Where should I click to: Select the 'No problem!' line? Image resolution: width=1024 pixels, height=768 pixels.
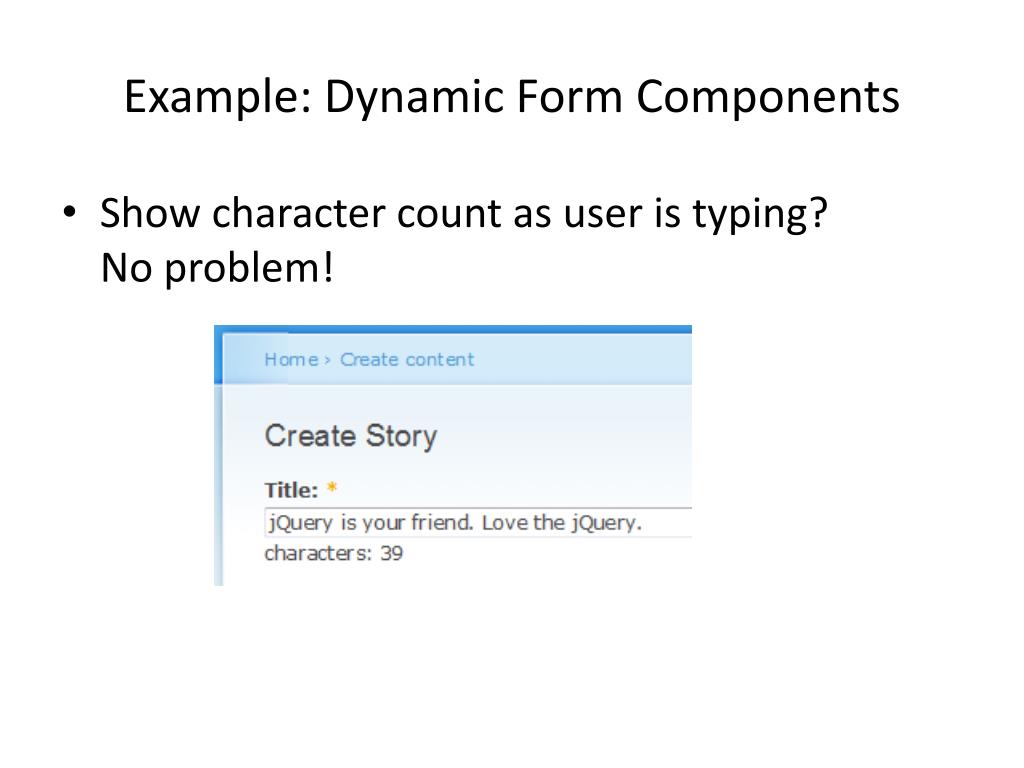tap(217, 268)
